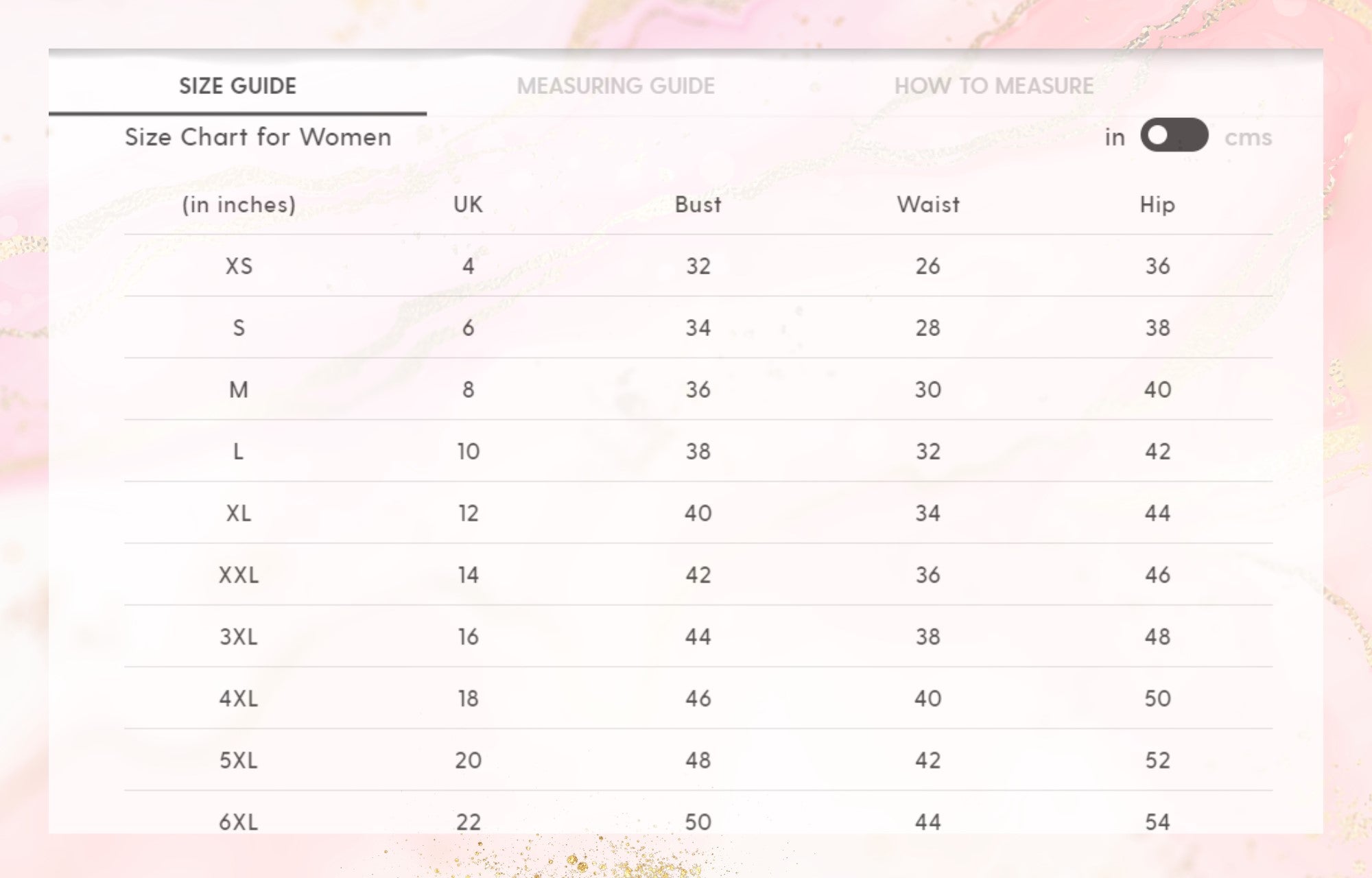Click the UK column header
The width and height of the screenshot is (1372, 878).
point(468,204)
